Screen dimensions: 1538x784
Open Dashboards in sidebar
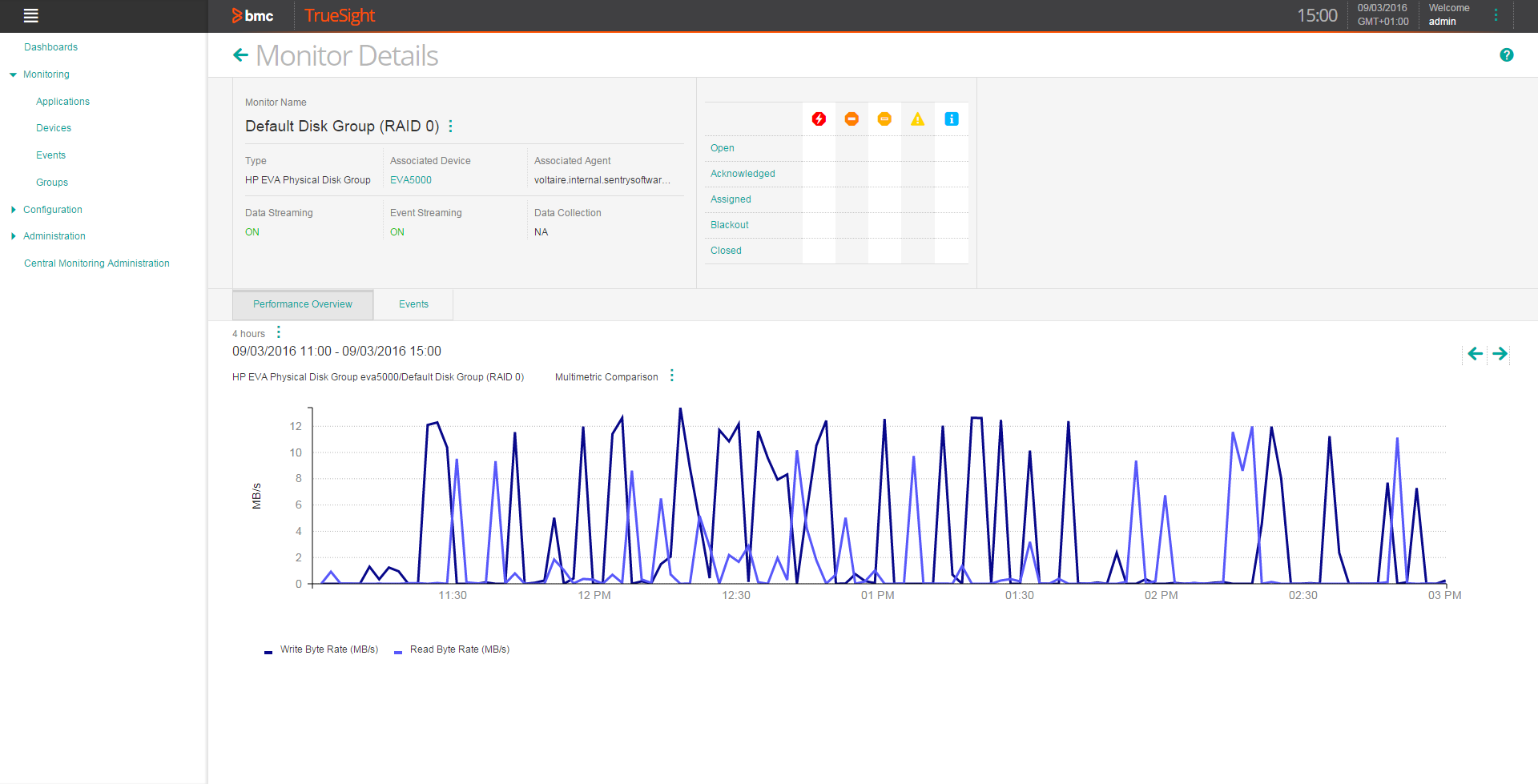click(x=50, y=47)
